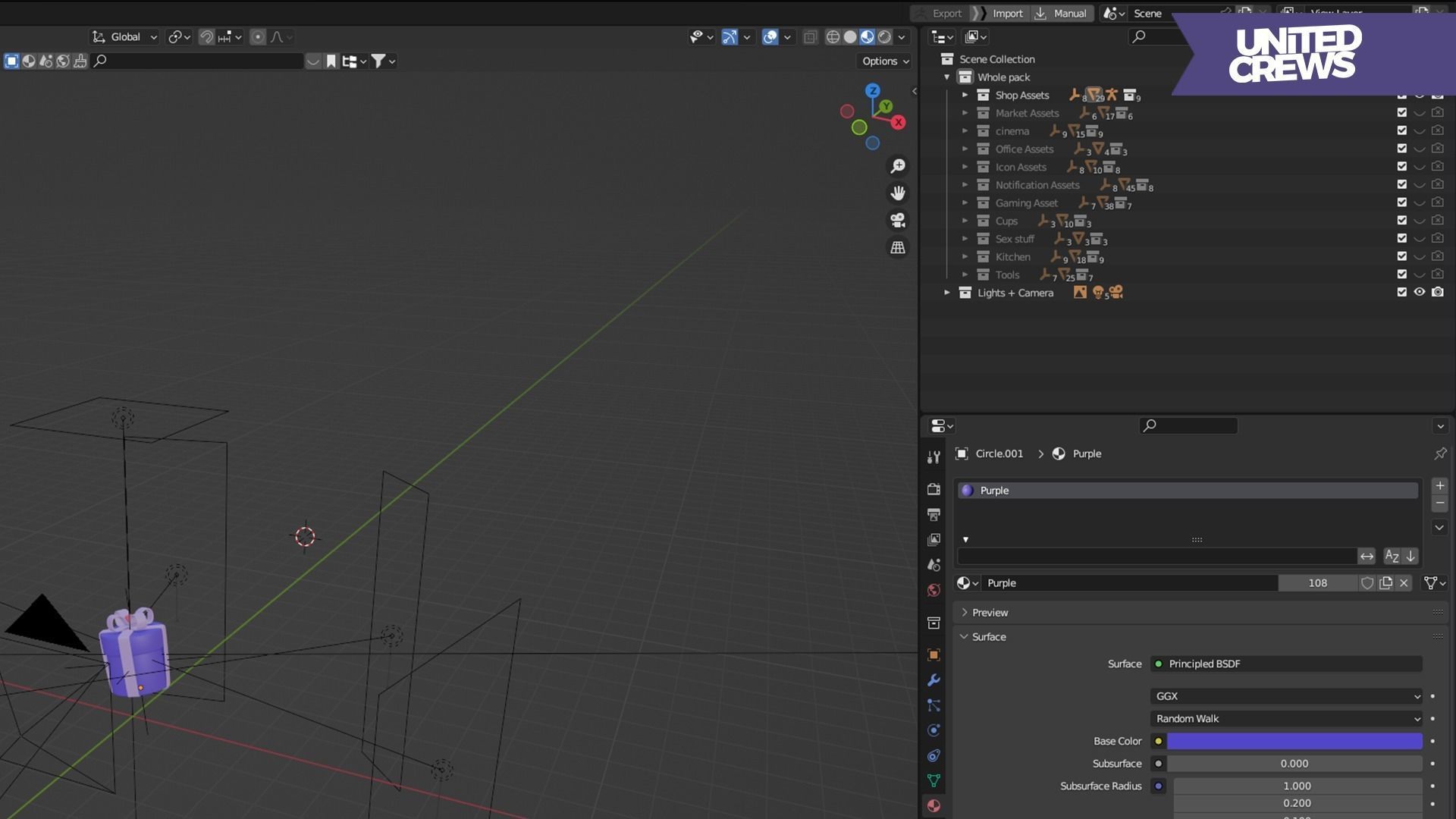This screenshot has height=819, width=1456.
Task: Click the Subsurface value field
Action: (x=1294, y=764)
